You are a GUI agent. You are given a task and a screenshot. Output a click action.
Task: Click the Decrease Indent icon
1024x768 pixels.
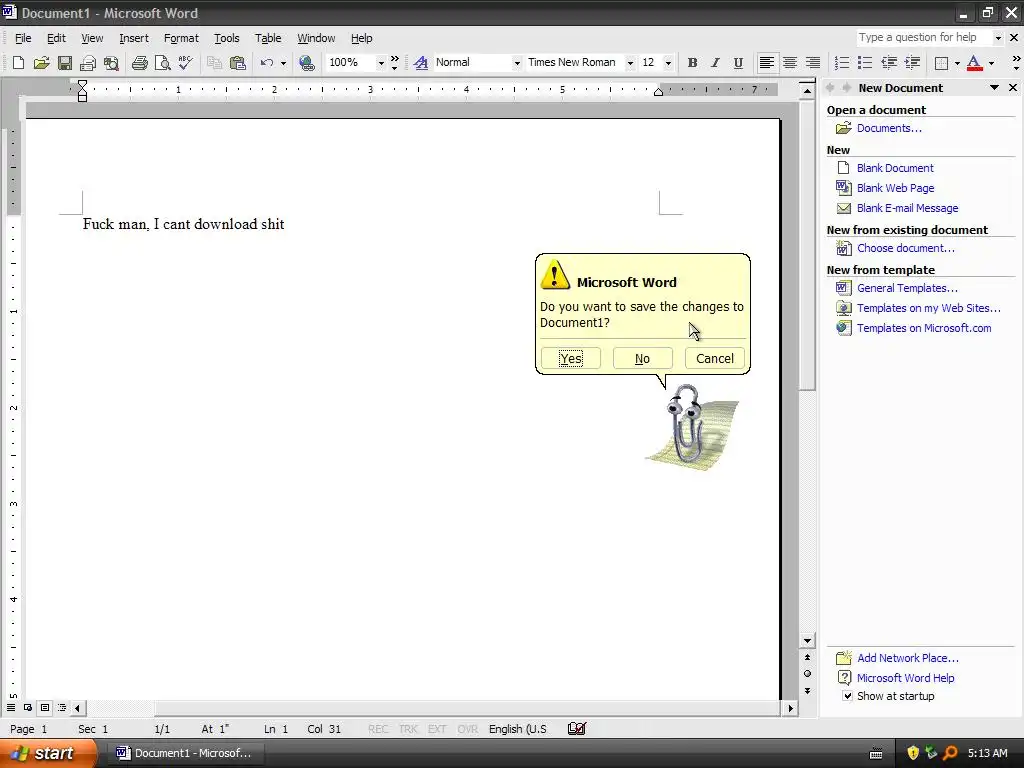pos(889,63)
